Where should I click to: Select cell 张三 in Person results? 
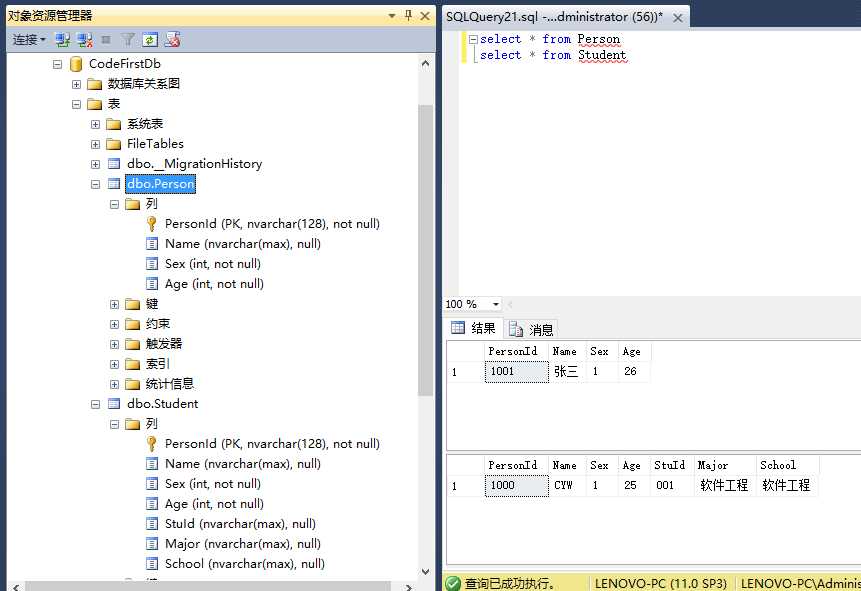pyautogui.click(x=567, y=372)
